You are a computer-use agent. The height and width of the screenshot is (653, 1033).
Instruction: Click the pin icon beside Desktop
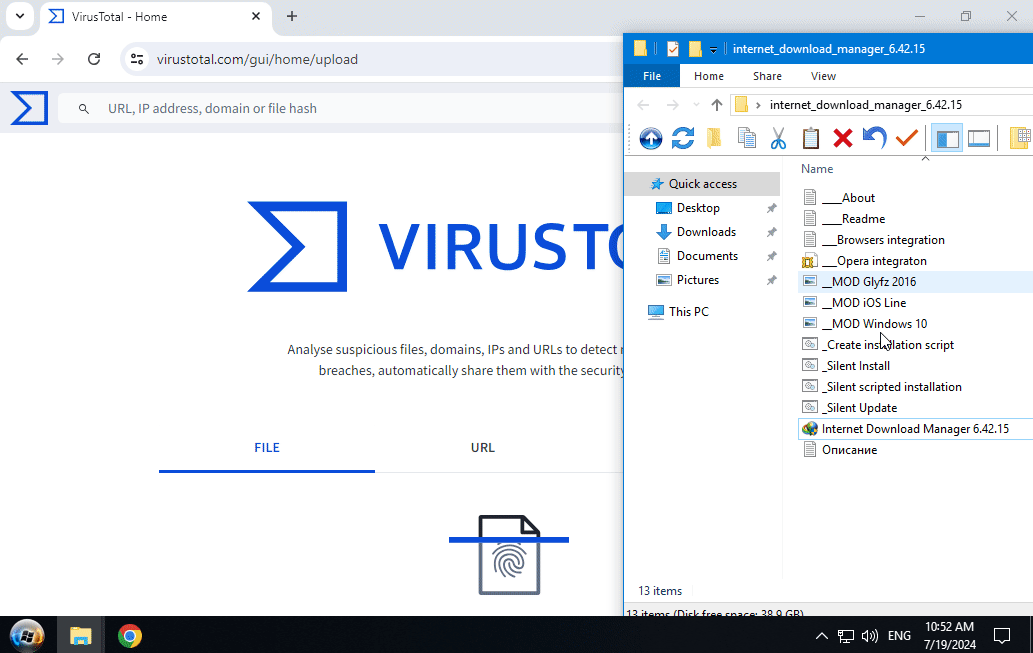point(771,208)
